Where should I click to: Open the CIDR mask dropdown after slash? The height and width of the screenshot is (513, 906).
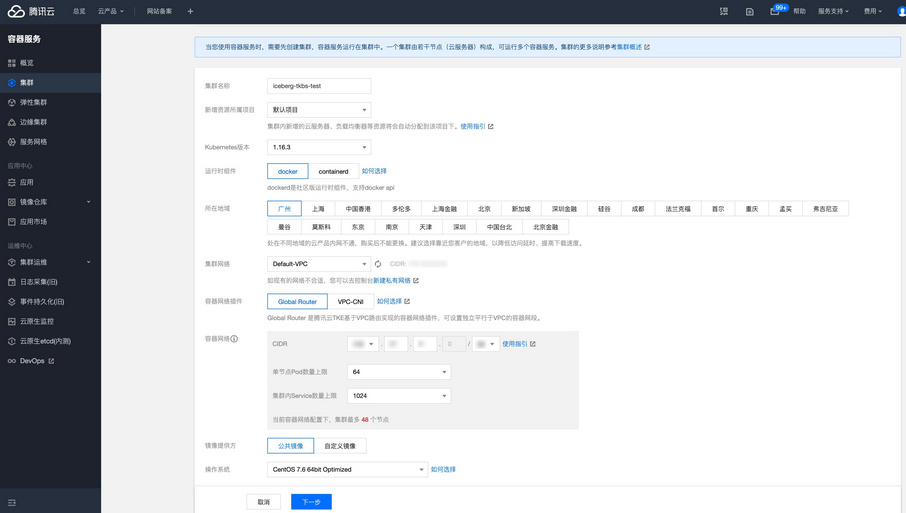coord(485,344)
